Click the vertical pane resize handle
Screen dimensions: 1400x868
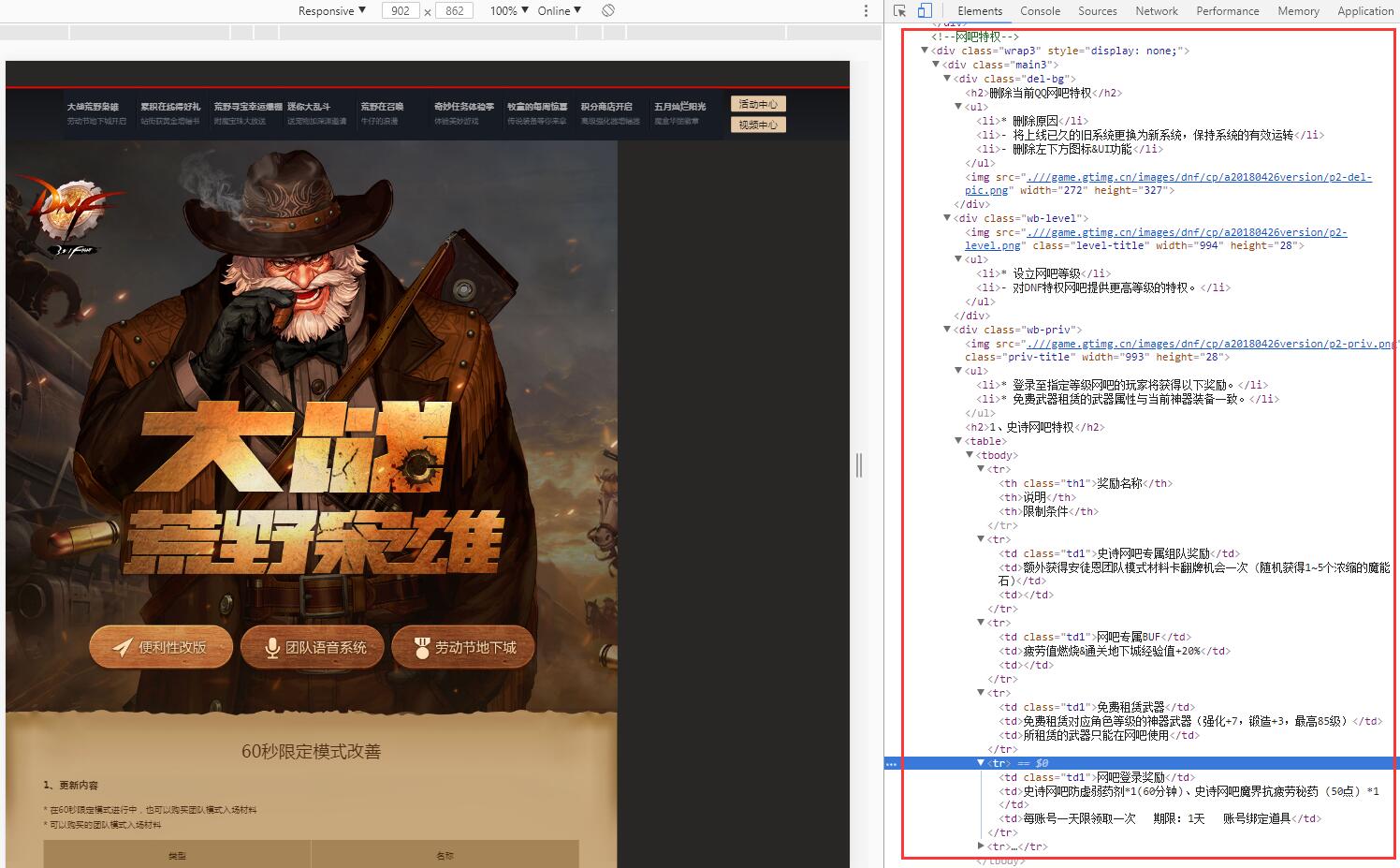click(x=859, y=464)
